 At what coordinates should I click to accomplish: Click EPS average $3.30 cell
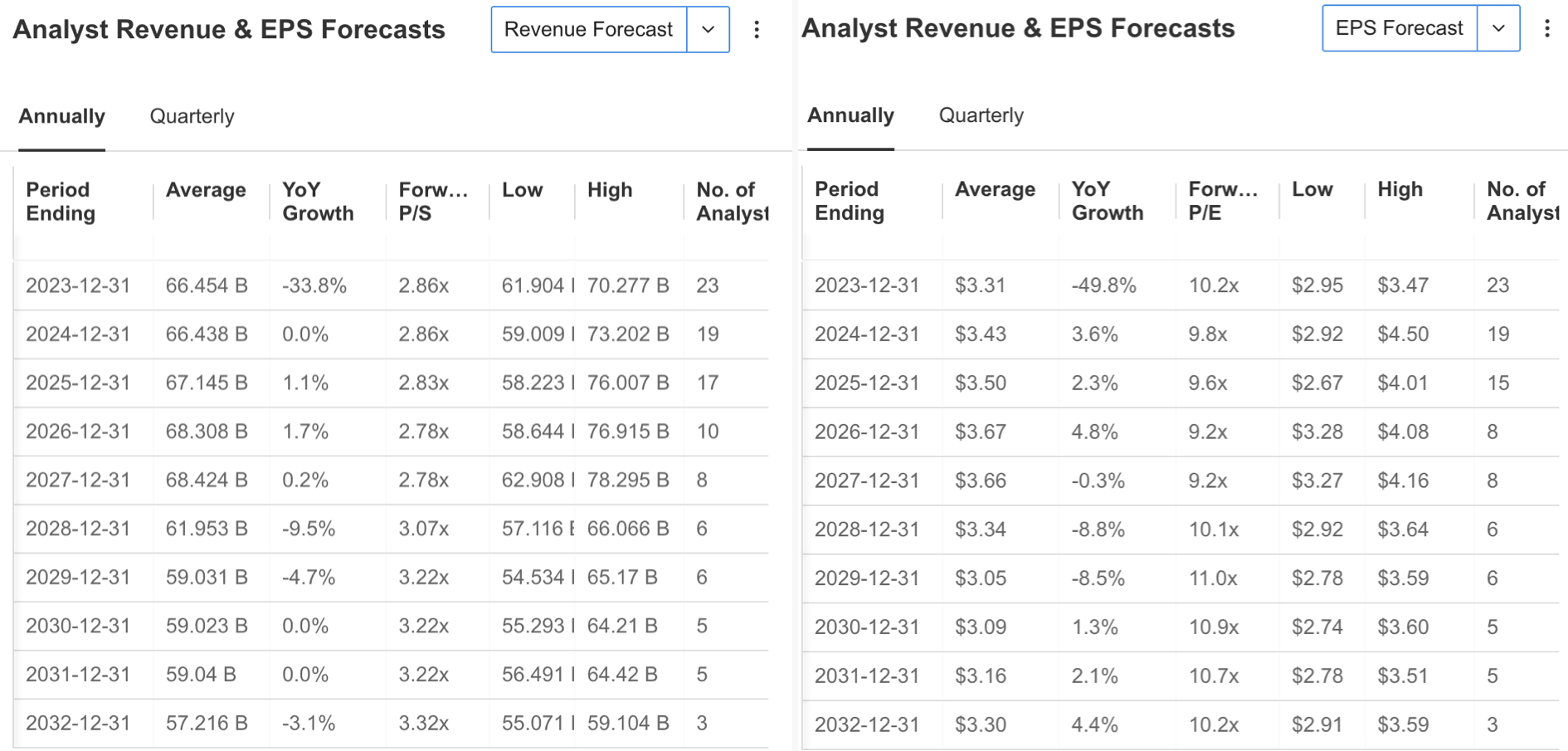click(x=980, y=724)
